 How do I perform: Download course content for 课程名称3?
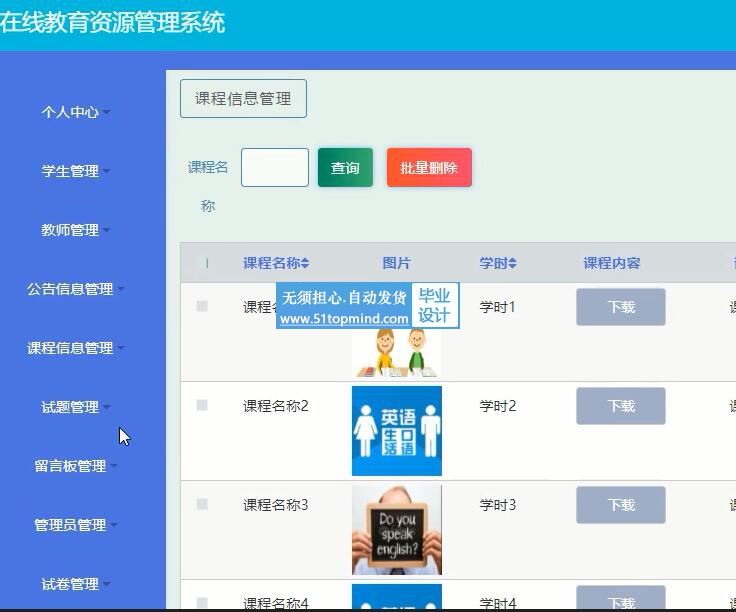click(x=621, y=505)
